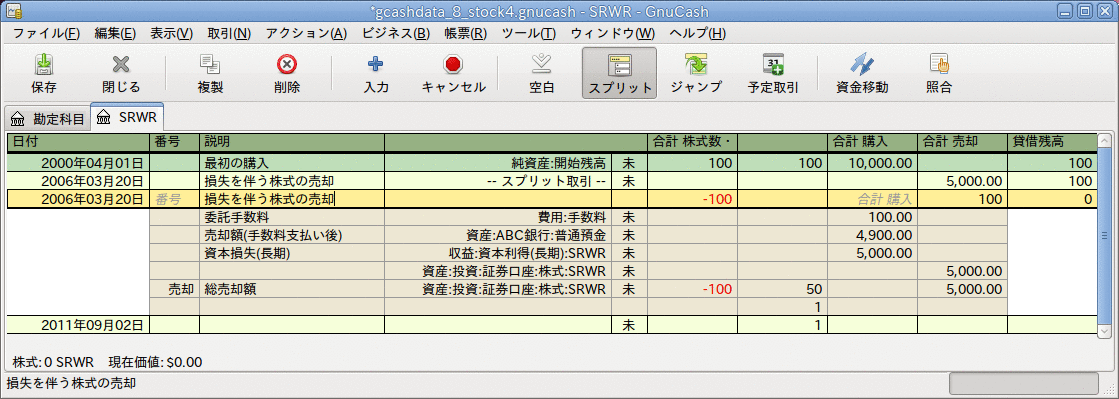Screen dimensions: 1119x399
Task: Toggle the Split (スプリット) view button
Action: coord(619,74)
